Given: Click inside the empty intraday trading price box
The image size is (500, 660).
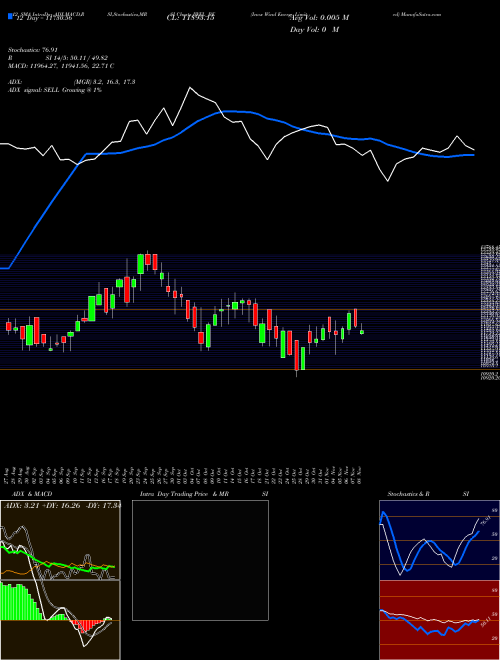Looking at the screenshot, I should pyautogui.click(x=200, y=560).
